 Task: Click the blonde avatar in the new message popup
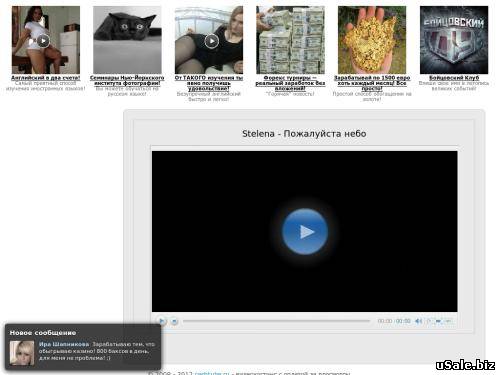tap(22, 353)
